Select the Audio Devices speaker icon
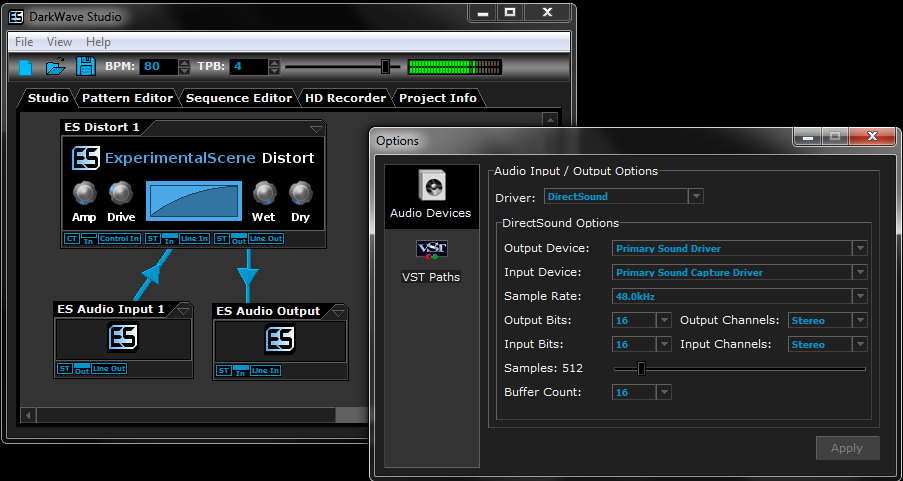 (x=432, y=186)
